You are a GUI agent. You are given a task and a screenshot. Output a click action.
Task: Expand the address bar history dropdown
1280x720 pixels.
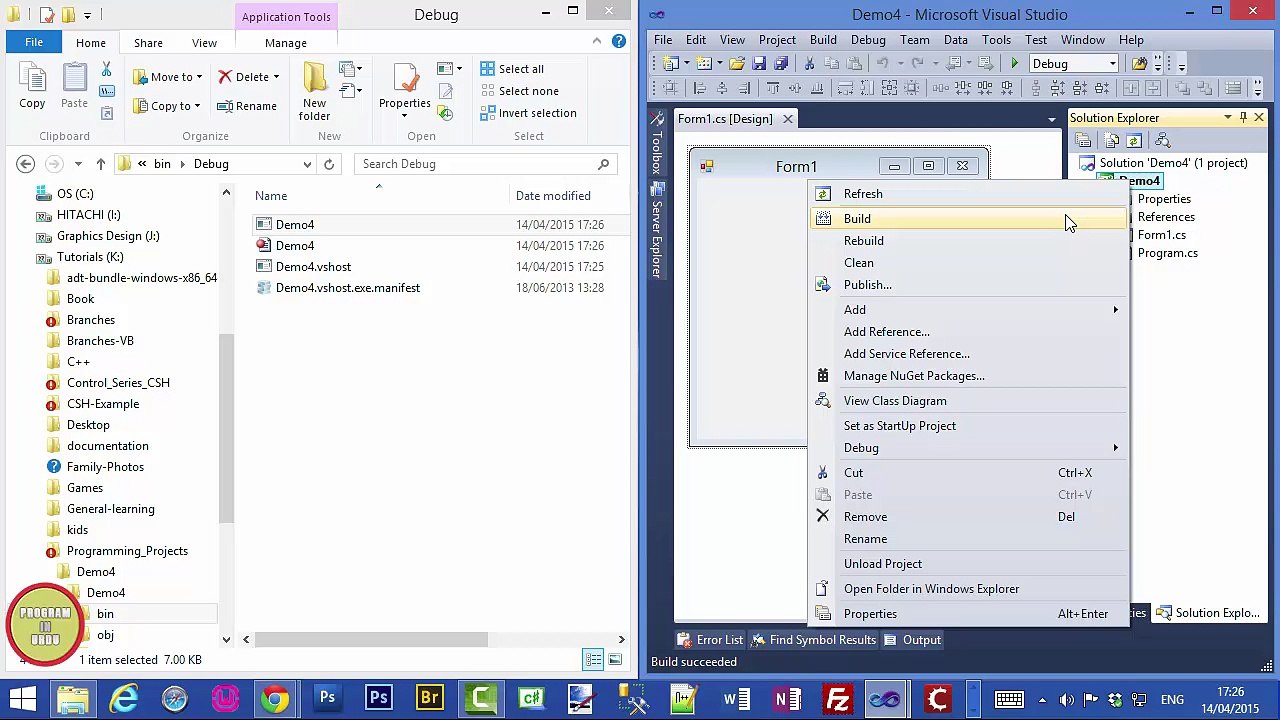[307, 164]
